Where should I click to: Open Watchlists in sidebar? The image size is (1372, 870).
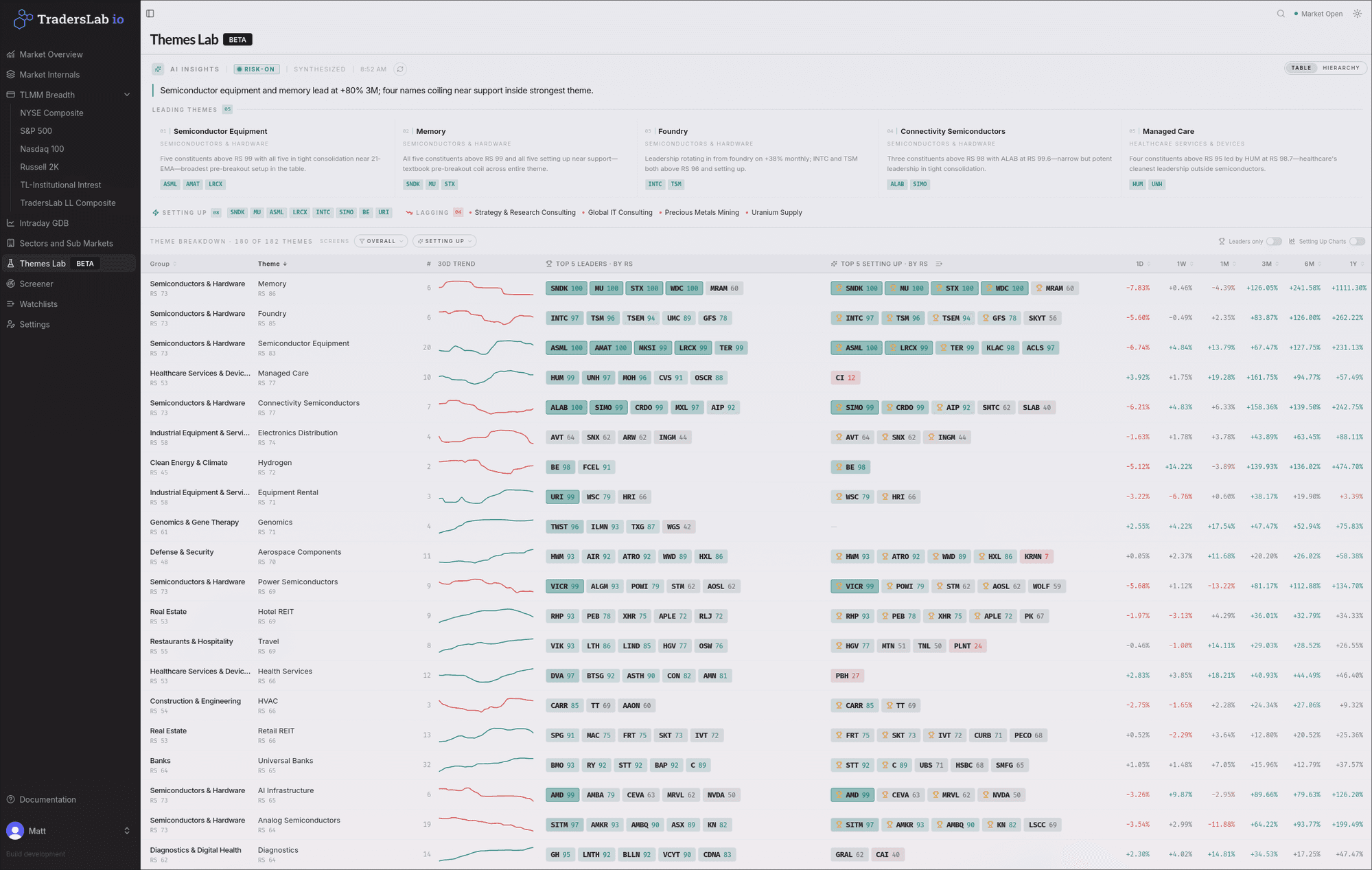click(x=38, y=304)
